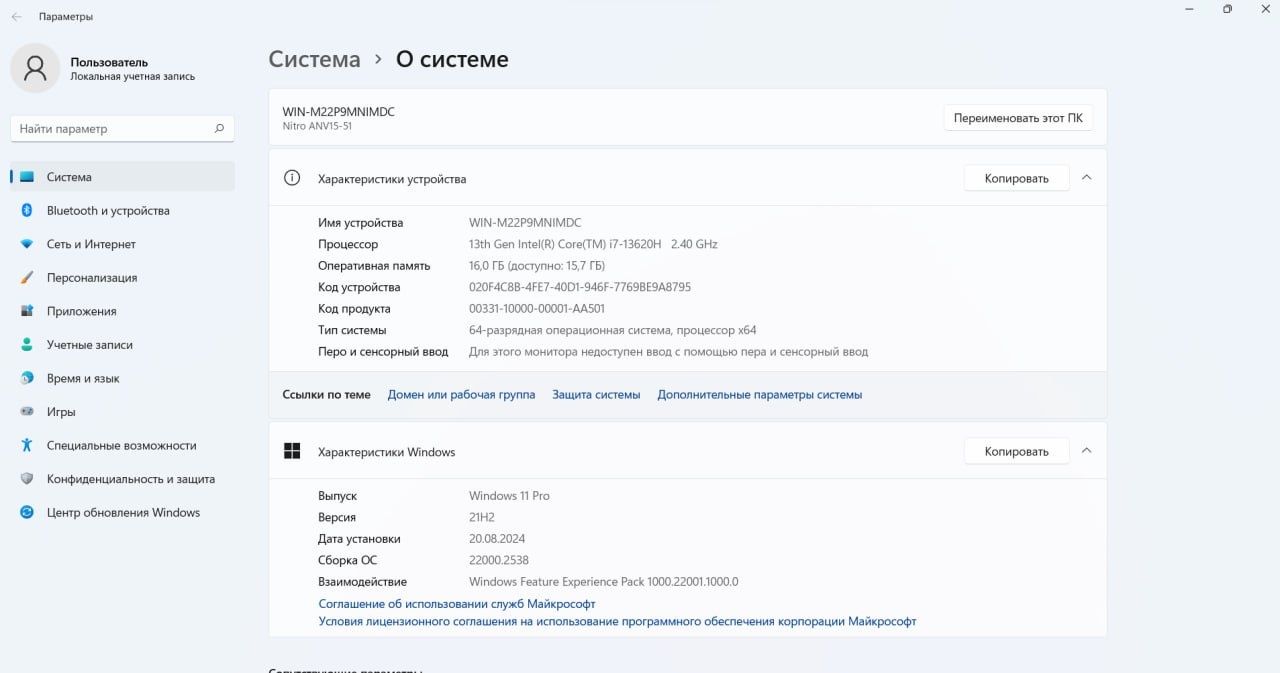Click the Windows 11 Pro edition value

tap(509, 496)
